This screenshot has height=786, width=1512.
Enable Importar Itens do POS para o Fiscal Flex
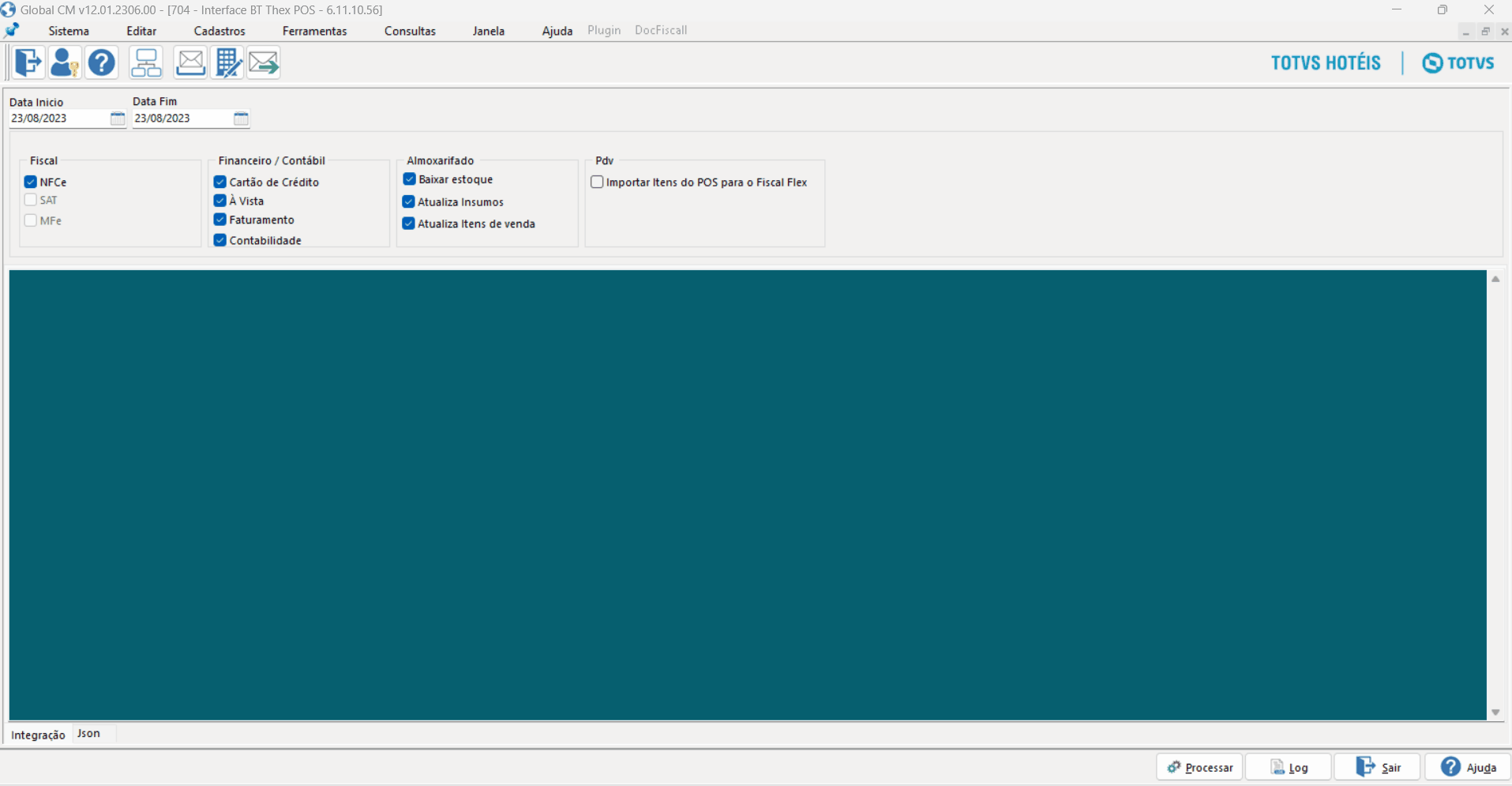coord(598,182)
